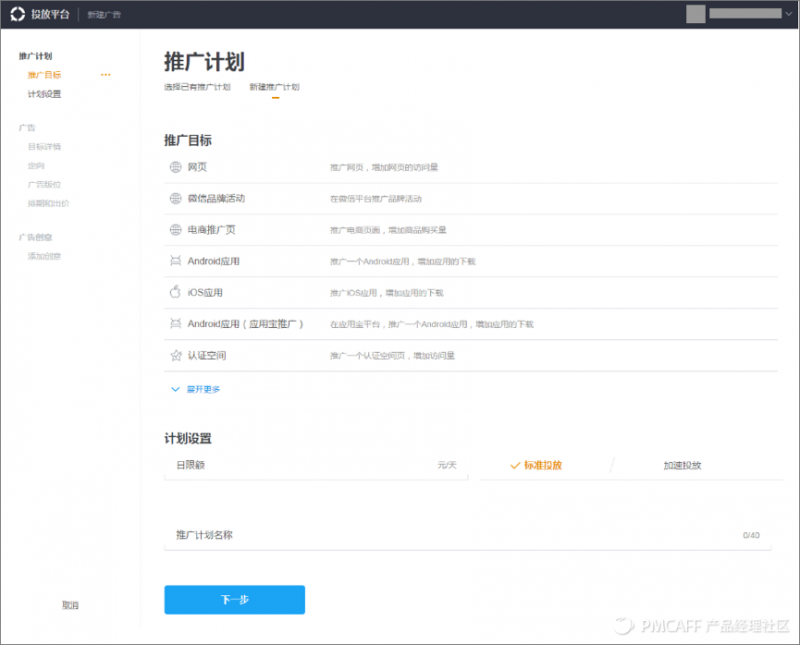Click the 下一步 button
The height and width of the screenshot is (645, 800).
click(235, 600)
